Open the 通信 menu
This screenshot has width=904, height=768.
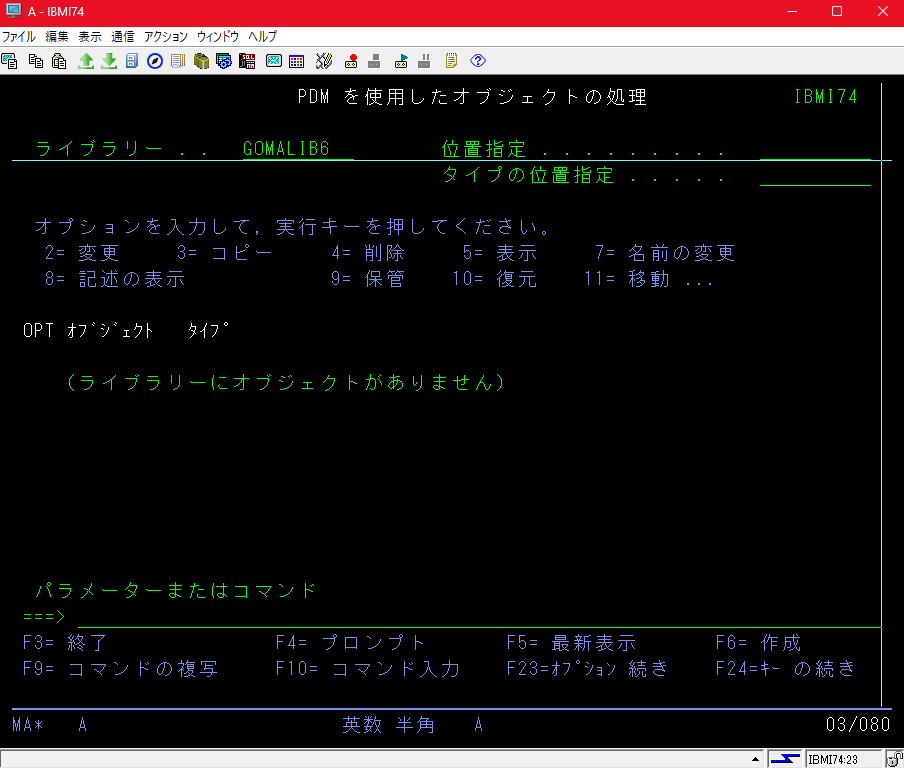122,36
